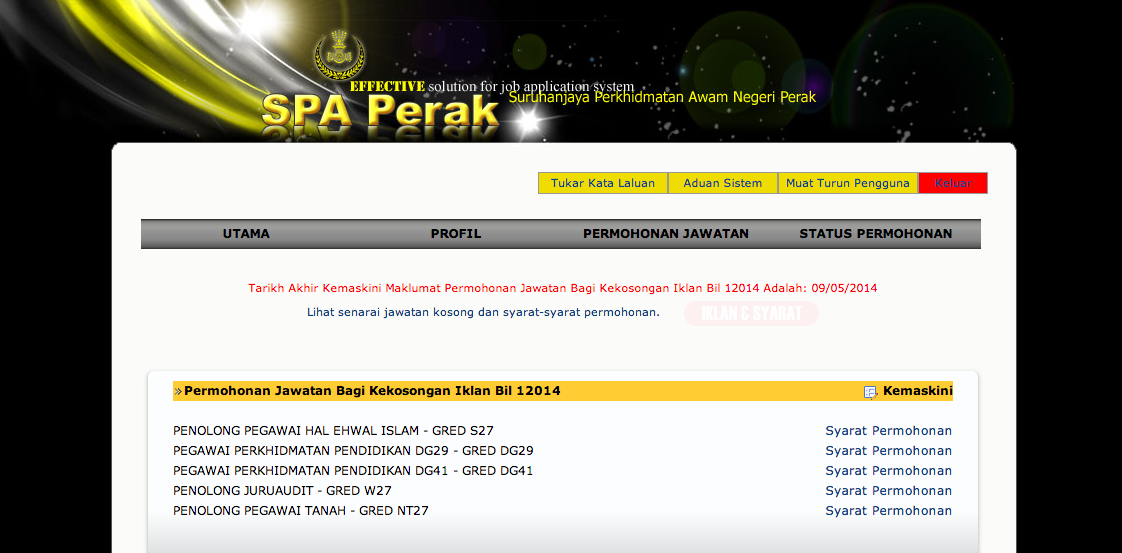The image size is (1122, 553).
Task: Open Syarat Permohonan for Hal Ehwal Islam S27
Action: [889, 431]
